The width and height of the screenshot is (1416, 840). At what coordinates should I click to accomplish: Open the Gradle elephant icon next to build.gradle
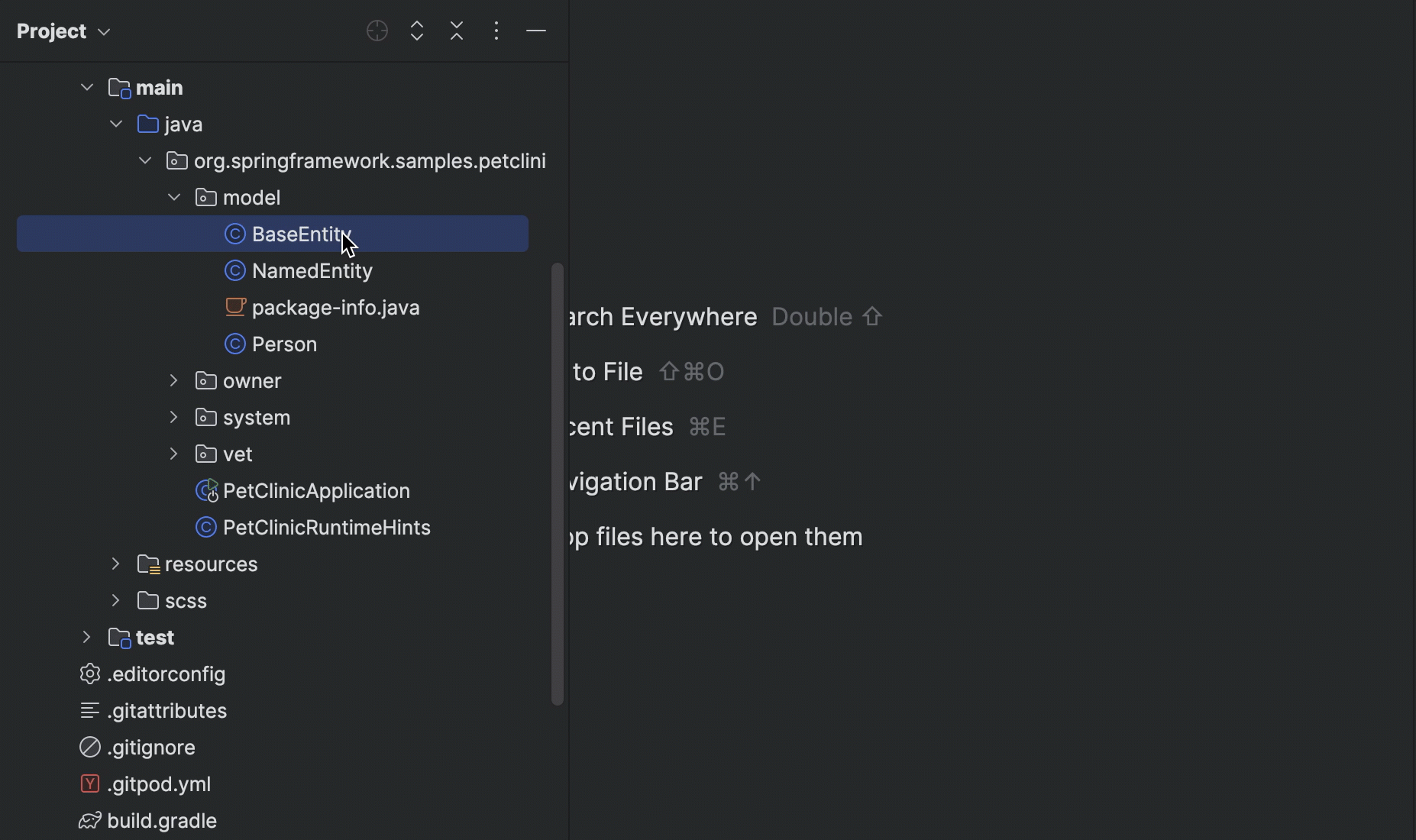(89, 821)
